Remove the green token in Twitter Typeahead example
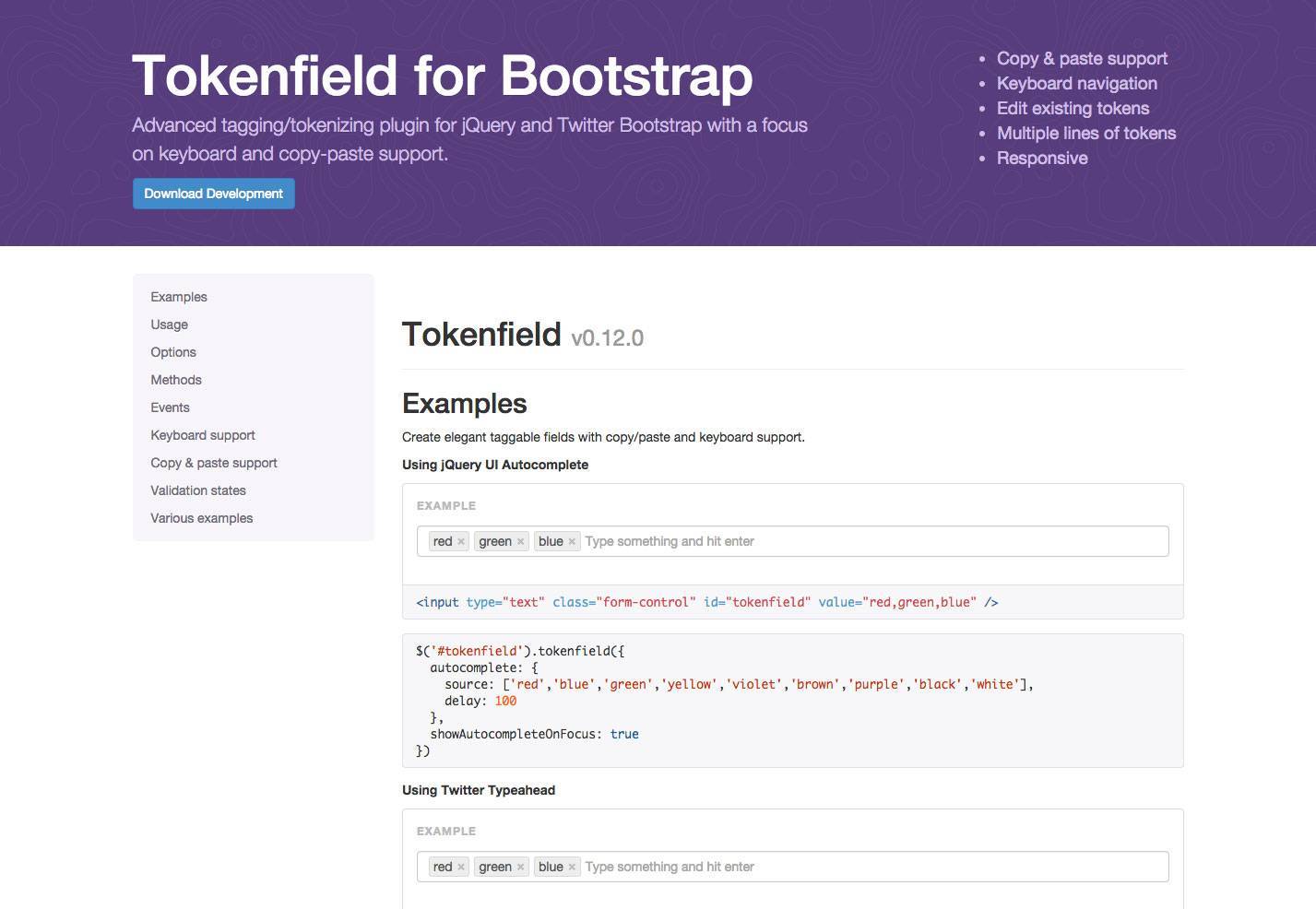Image resolution: width=1316 pixels, height=909 pixels. tap(520, 868)
